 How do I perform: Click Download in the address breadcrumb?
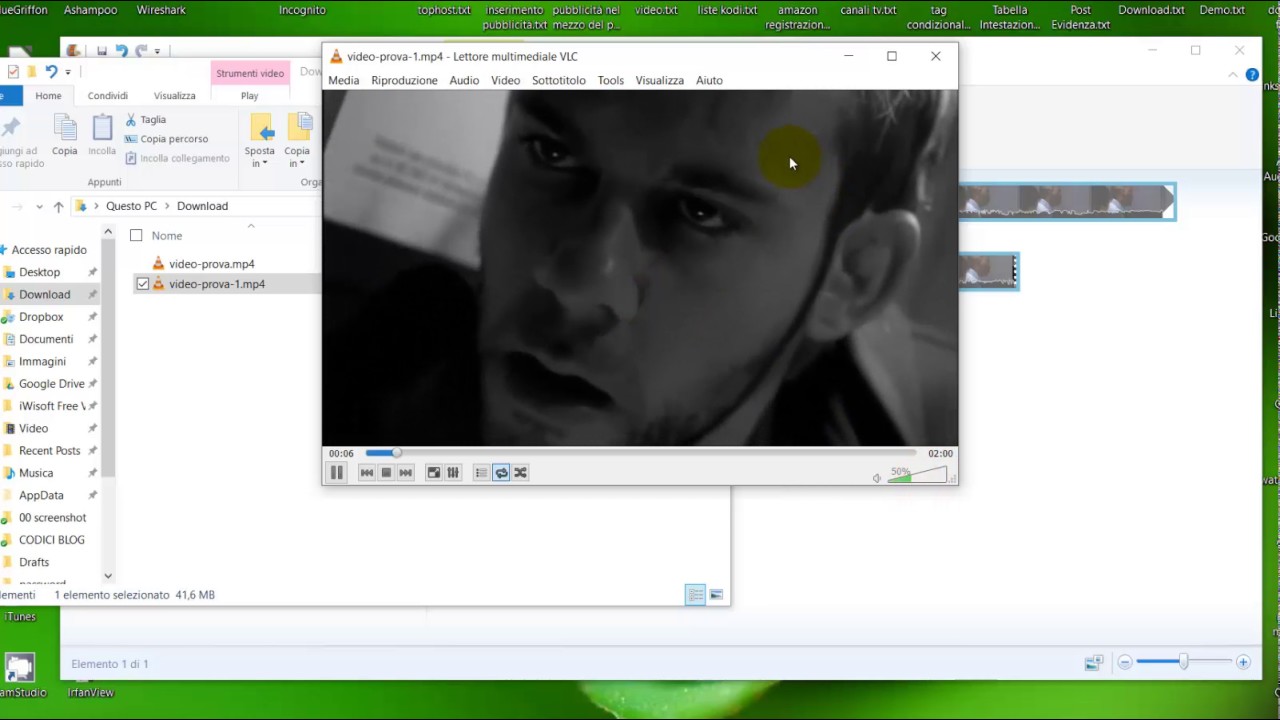coord(203,206)
